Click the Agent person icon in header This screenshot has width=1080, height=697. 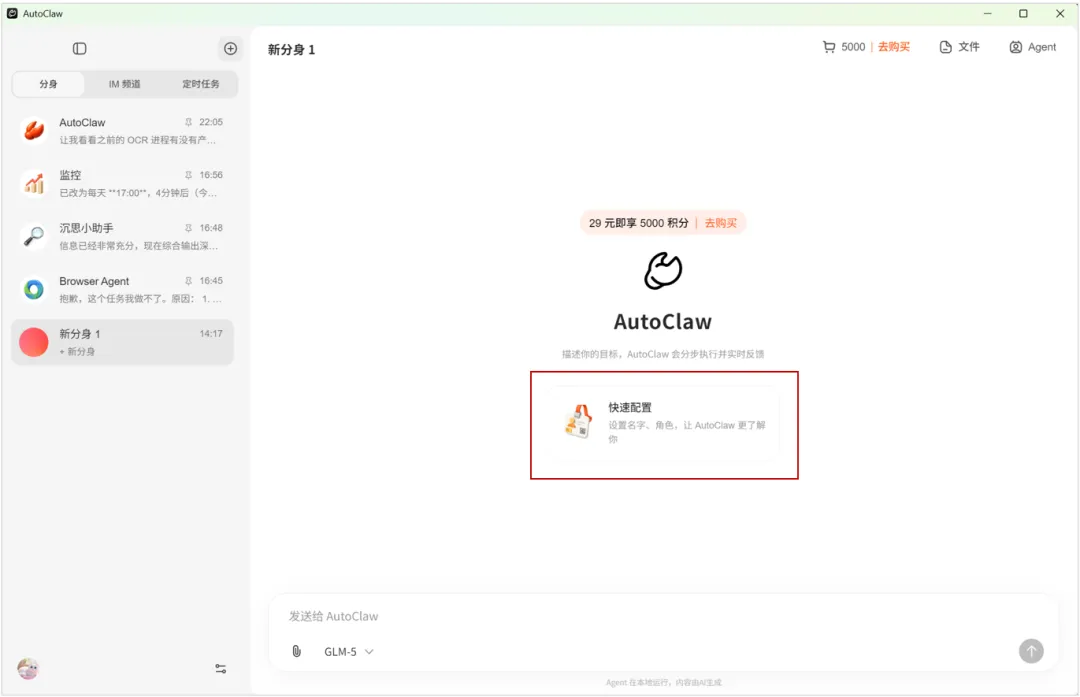pyautogui.click(x=1015, y=47)
